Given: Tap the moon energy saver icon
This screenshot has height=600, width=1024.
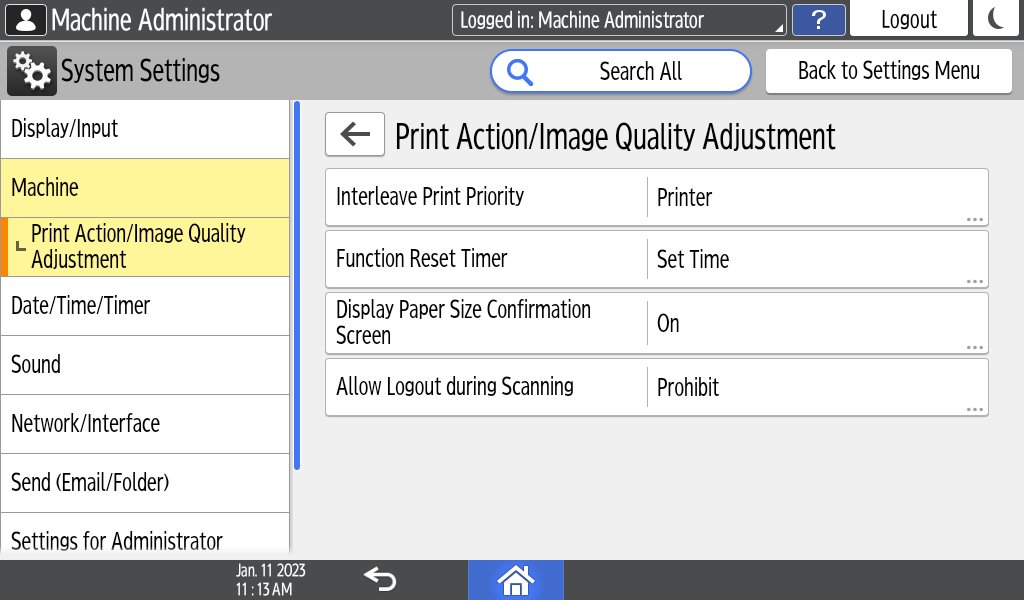Looking at the screenshot, I should (995, 20).
